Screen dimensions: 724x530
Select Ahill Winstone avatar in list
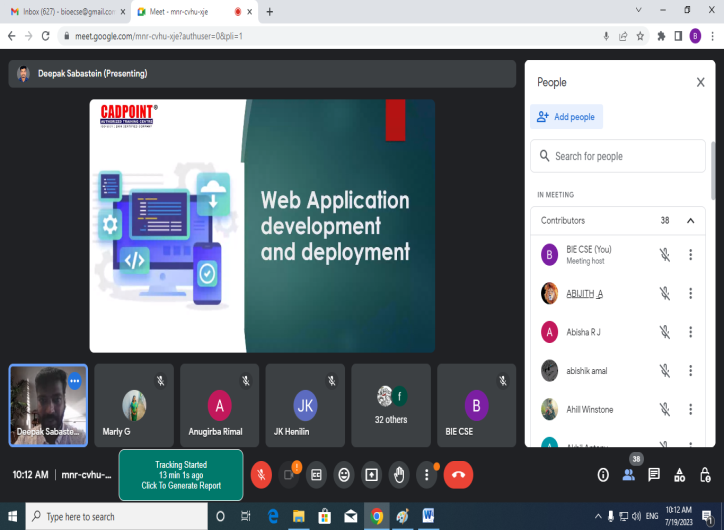549,409
